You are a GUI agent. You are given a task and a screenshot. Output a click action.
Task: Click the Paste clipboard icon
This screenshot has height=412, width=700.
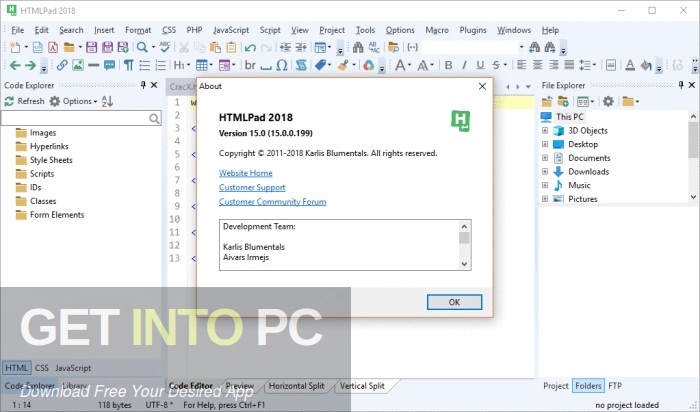pos(215,47)
